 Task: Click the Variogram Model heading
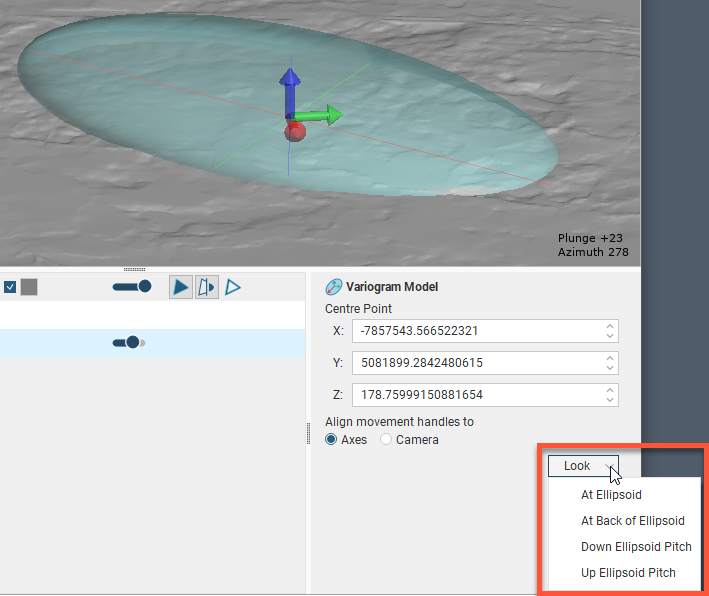point(392,287)
